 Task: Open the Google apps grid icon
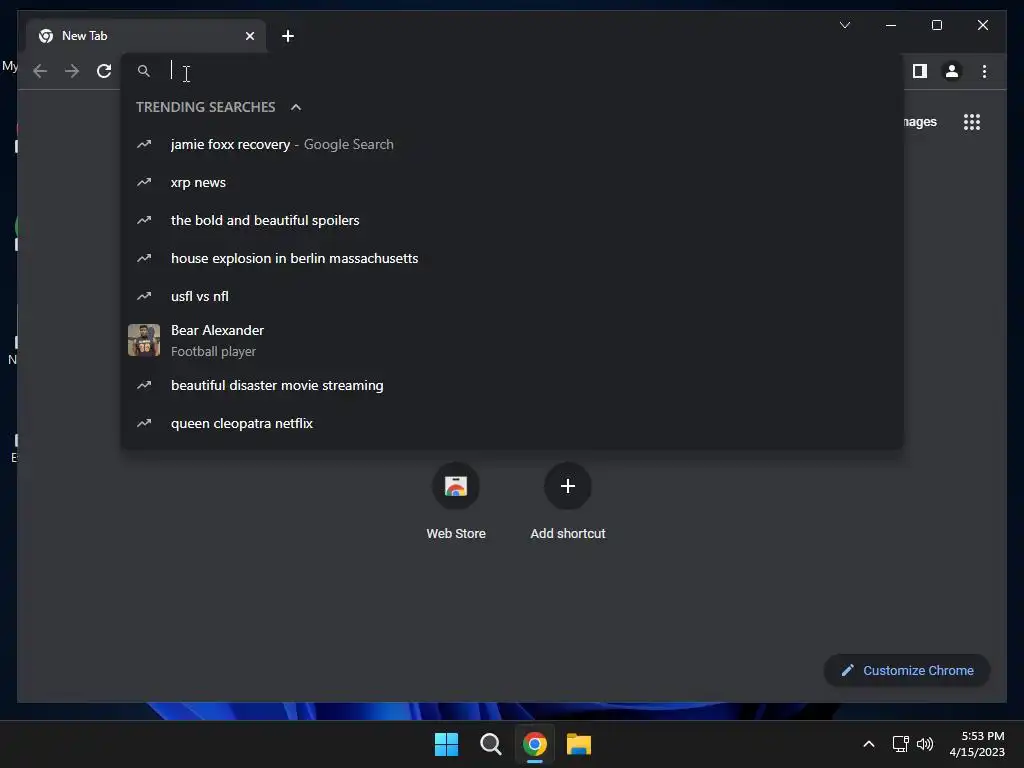click(972, 122)
